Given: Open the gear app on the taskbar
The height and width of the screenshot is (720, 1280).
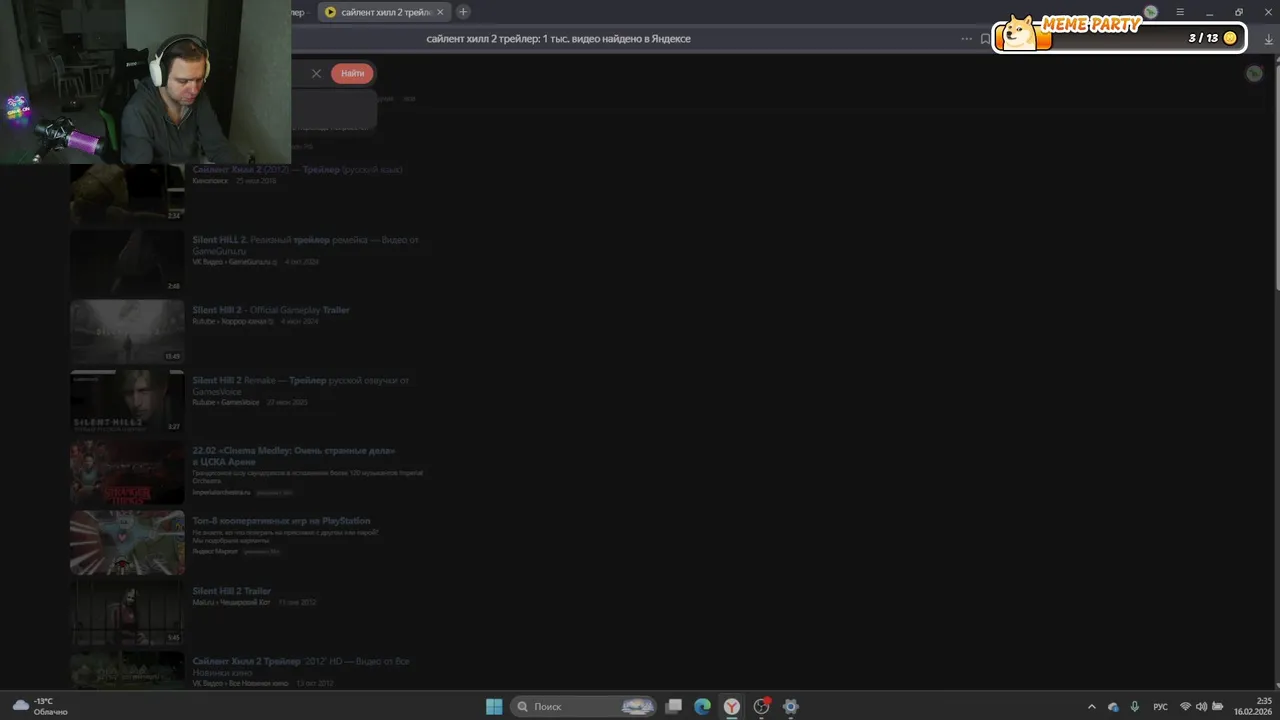Looking at the screenshot, I should click(x=791, y=706).
